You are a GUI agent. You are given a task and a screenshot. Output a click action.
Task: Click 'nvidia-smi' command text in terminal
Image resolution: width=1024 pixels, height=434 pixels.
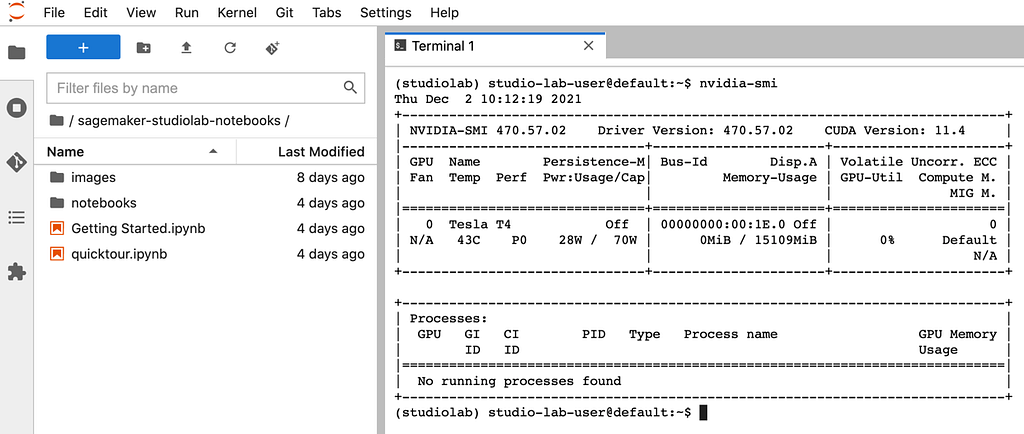[x=738, y=84]
